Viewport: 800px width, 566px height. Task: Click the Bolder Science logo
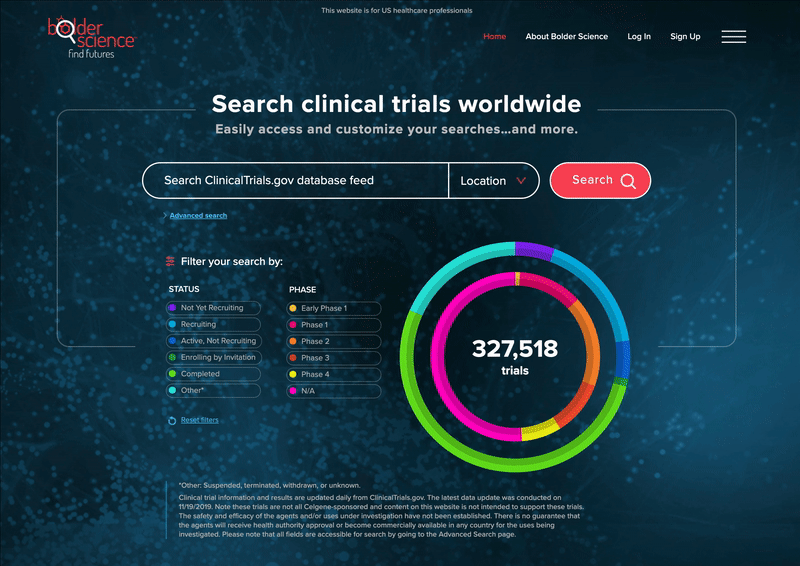tap(90, 37)
